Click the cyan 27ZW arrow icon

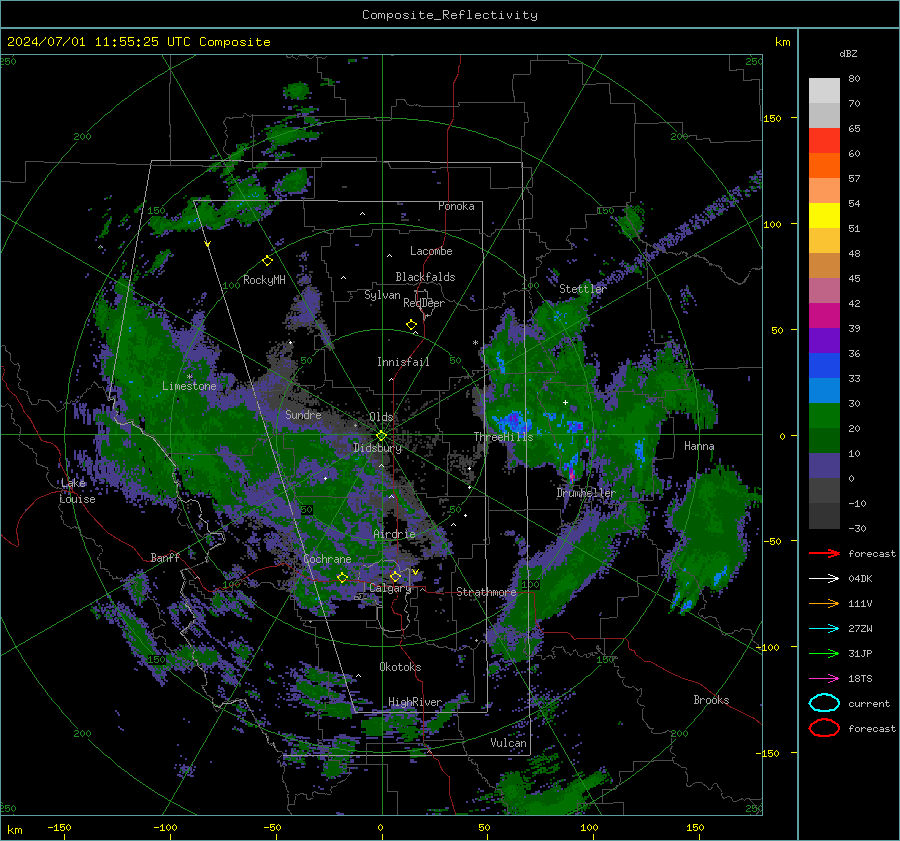coord(824,629)
